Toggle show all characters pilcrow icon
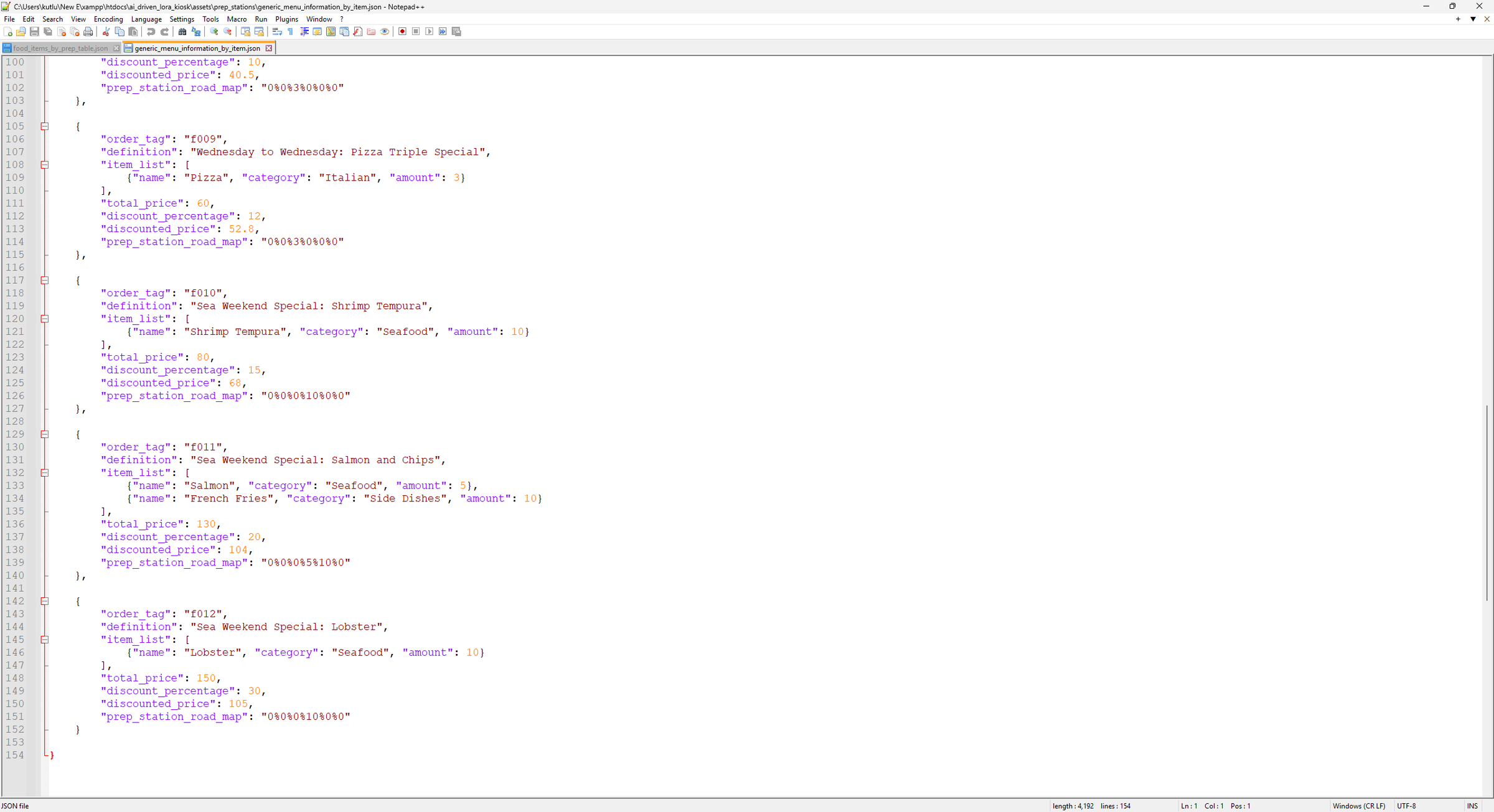The width and height of the screenshot is (1494, 812). [x=291, y=32]
